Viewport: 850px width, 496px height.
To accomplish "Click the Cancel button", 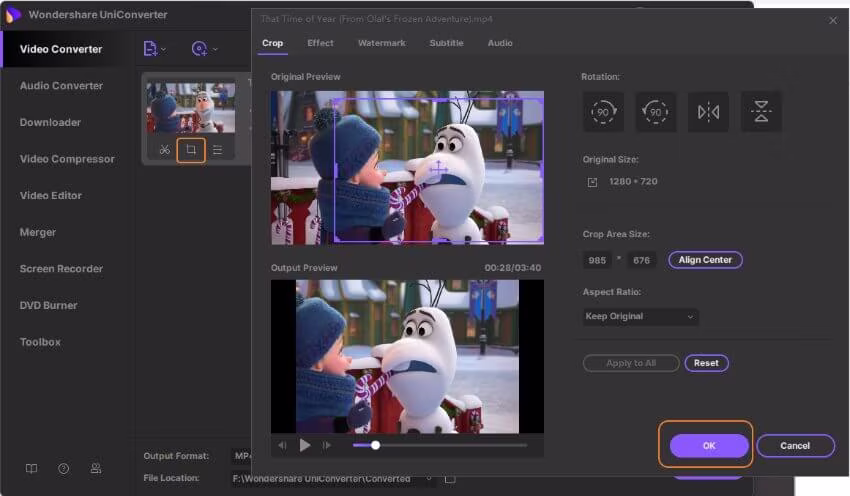I will point(795,446).
